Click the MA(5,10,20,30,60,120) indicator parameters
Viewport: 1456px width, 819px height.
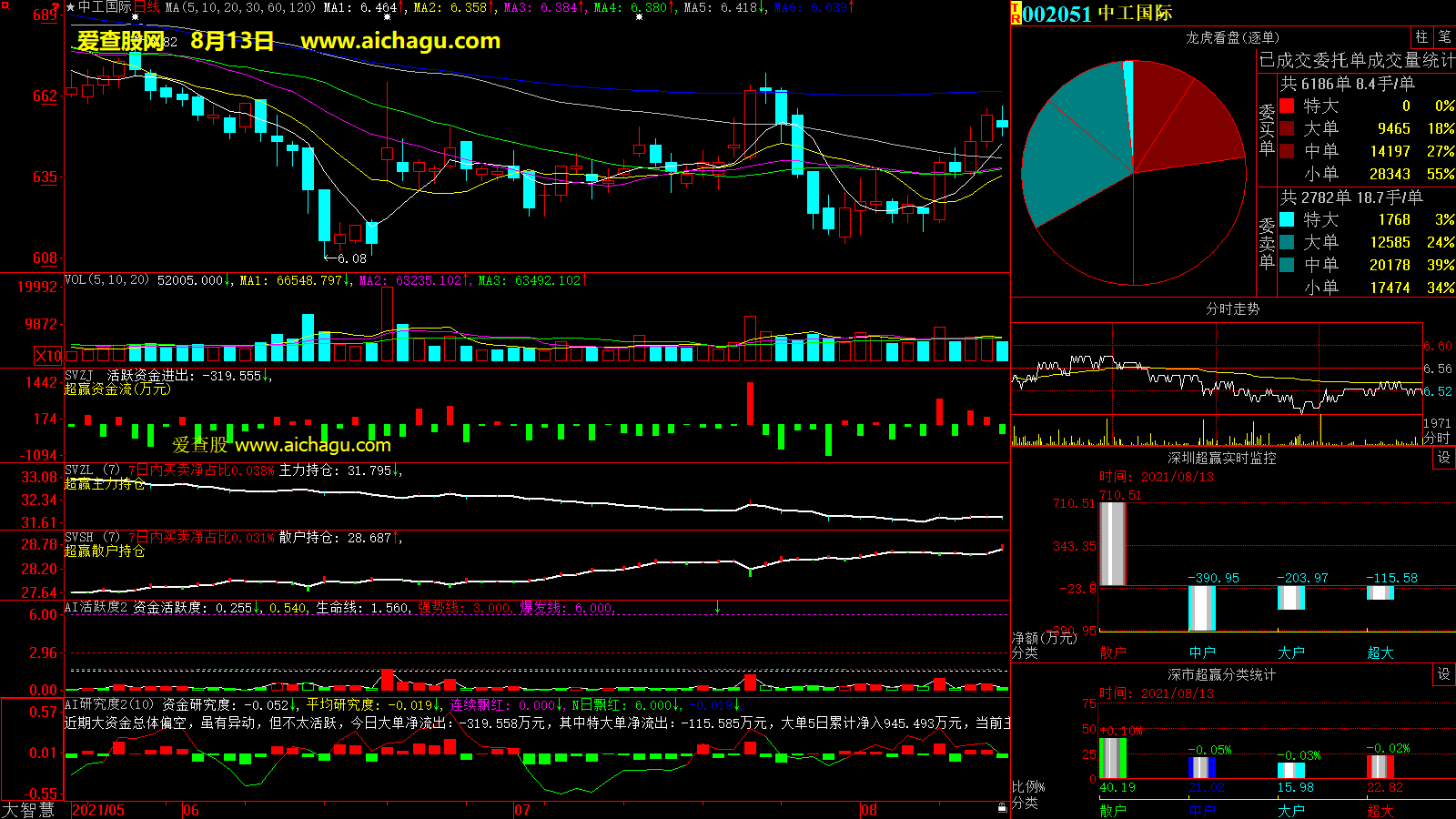point(240,7)
